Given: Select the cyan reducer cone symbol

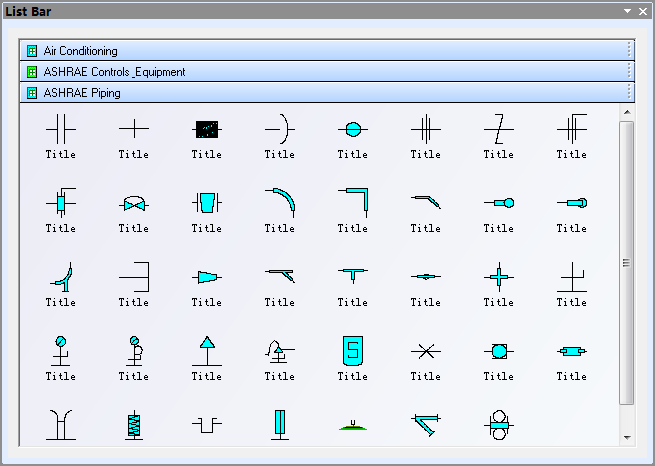Looking at the screenshot, I should [x=206, y=276].
